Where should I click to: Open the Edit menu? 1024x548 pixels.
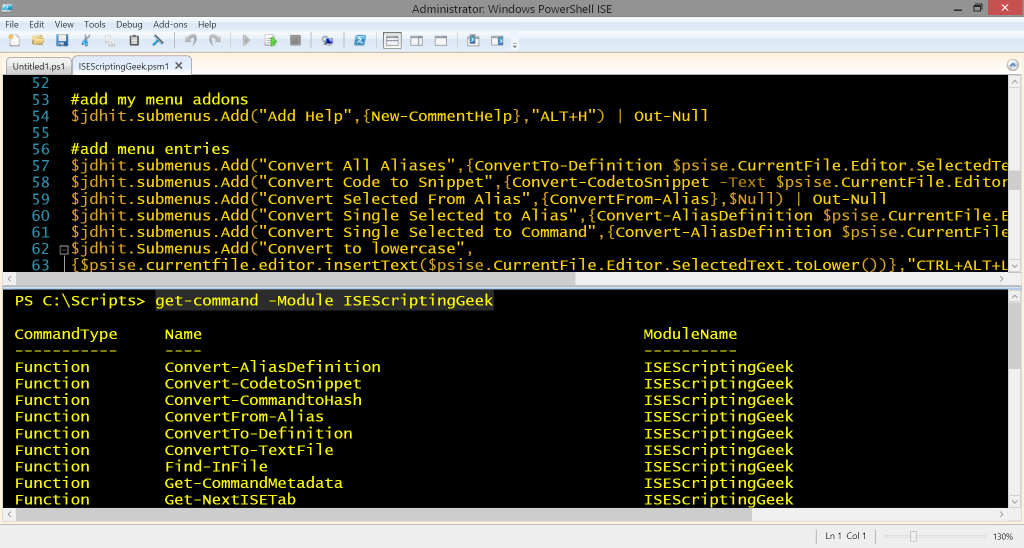(37, 24)
